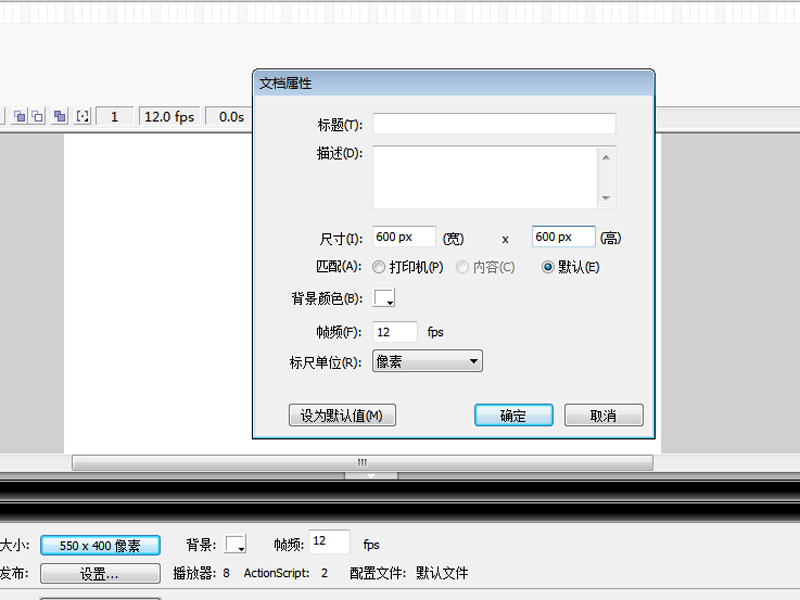Click the description box scroll up arrow
800x600 pixels.
click(x=606, y=157)
